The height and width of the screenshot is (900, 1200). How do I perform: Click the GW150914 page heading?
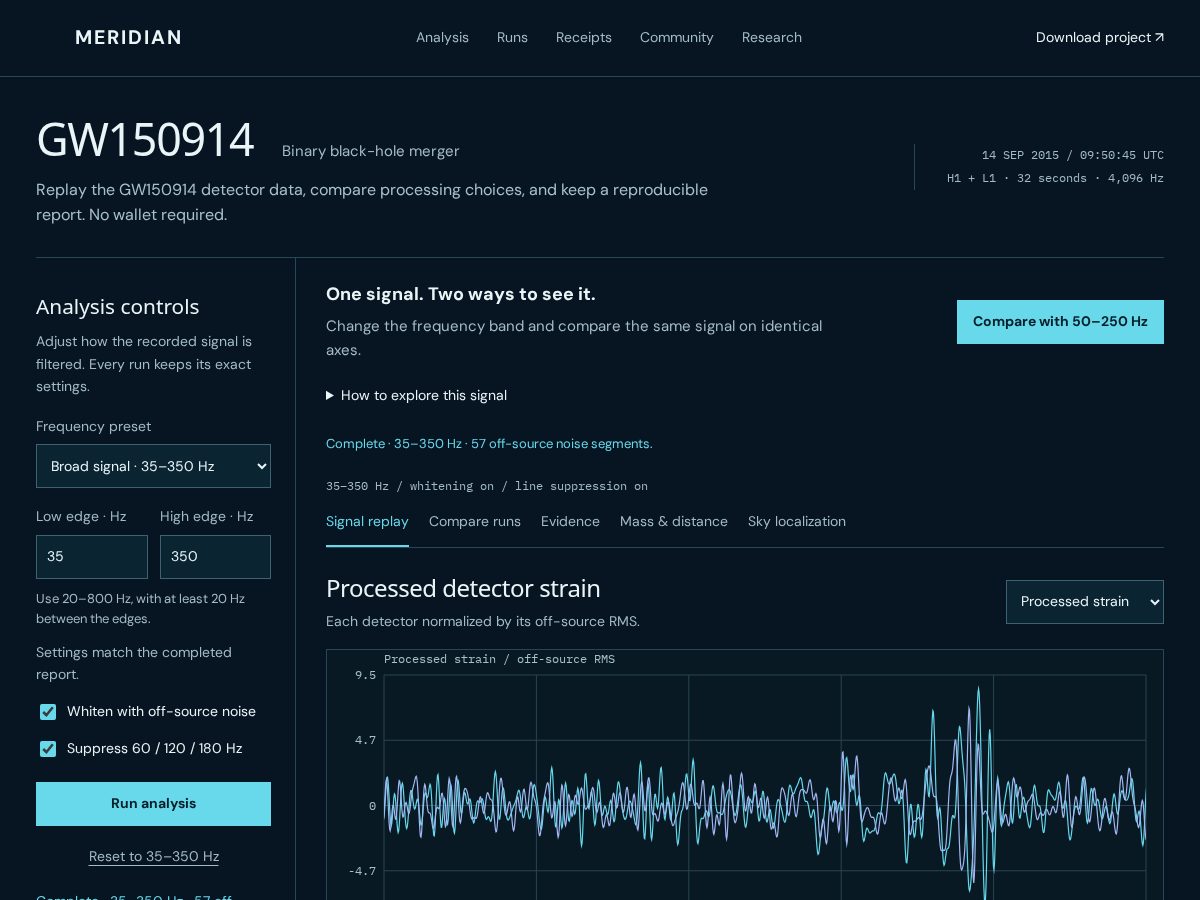point(145,140)
